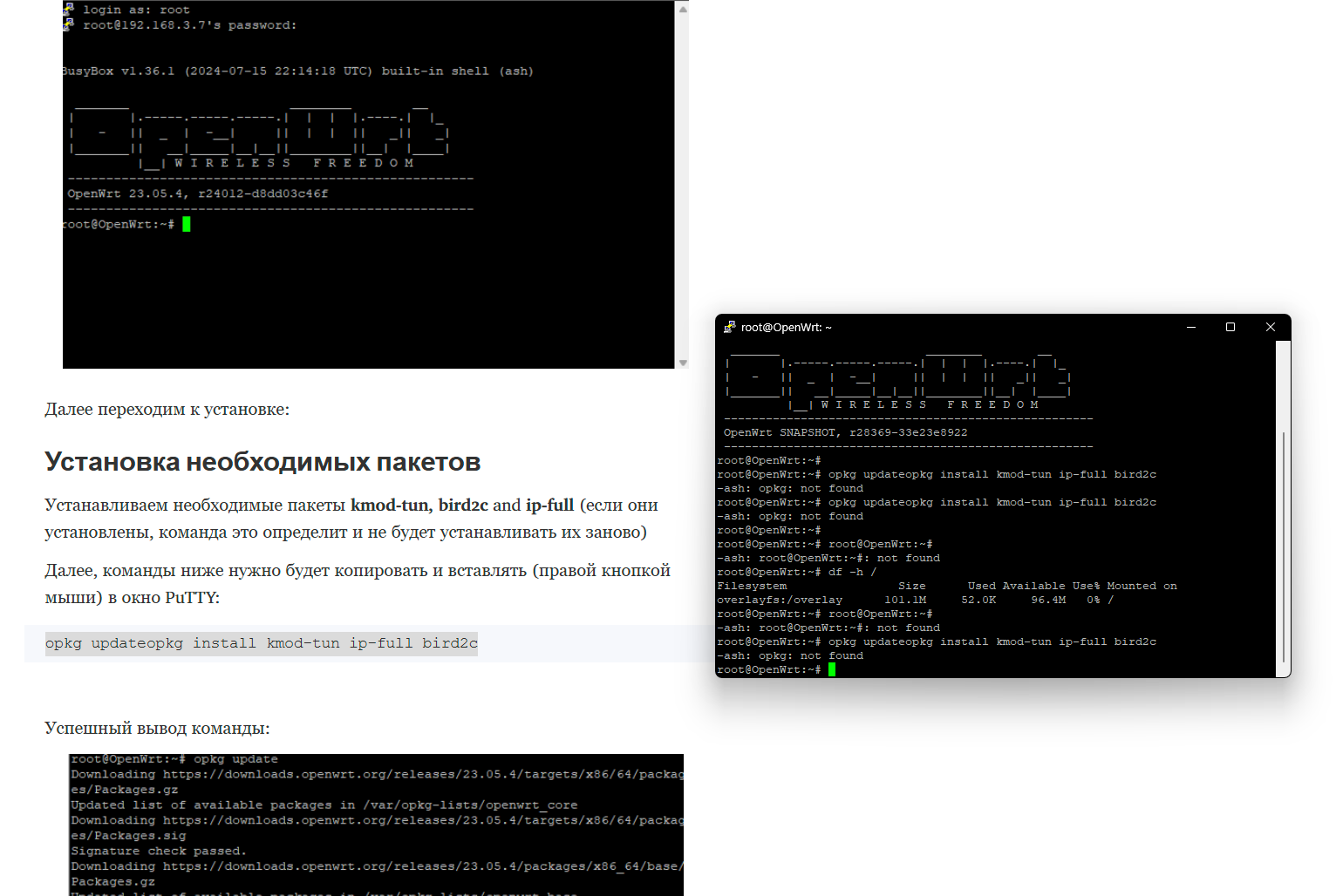The height and width of the screenshot is (896, 1336).
Task: Click 'login as: root' in the top screenshot
Action: [x=136, y=10]
